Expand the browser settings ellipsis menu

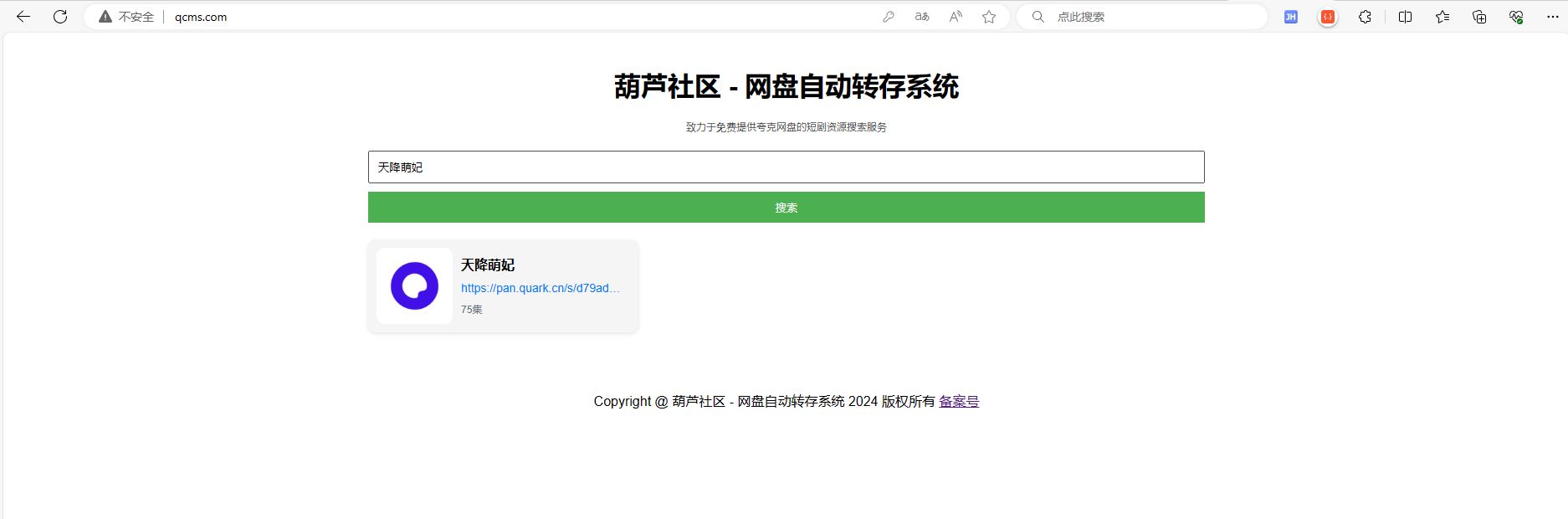tap(1552, 17)
